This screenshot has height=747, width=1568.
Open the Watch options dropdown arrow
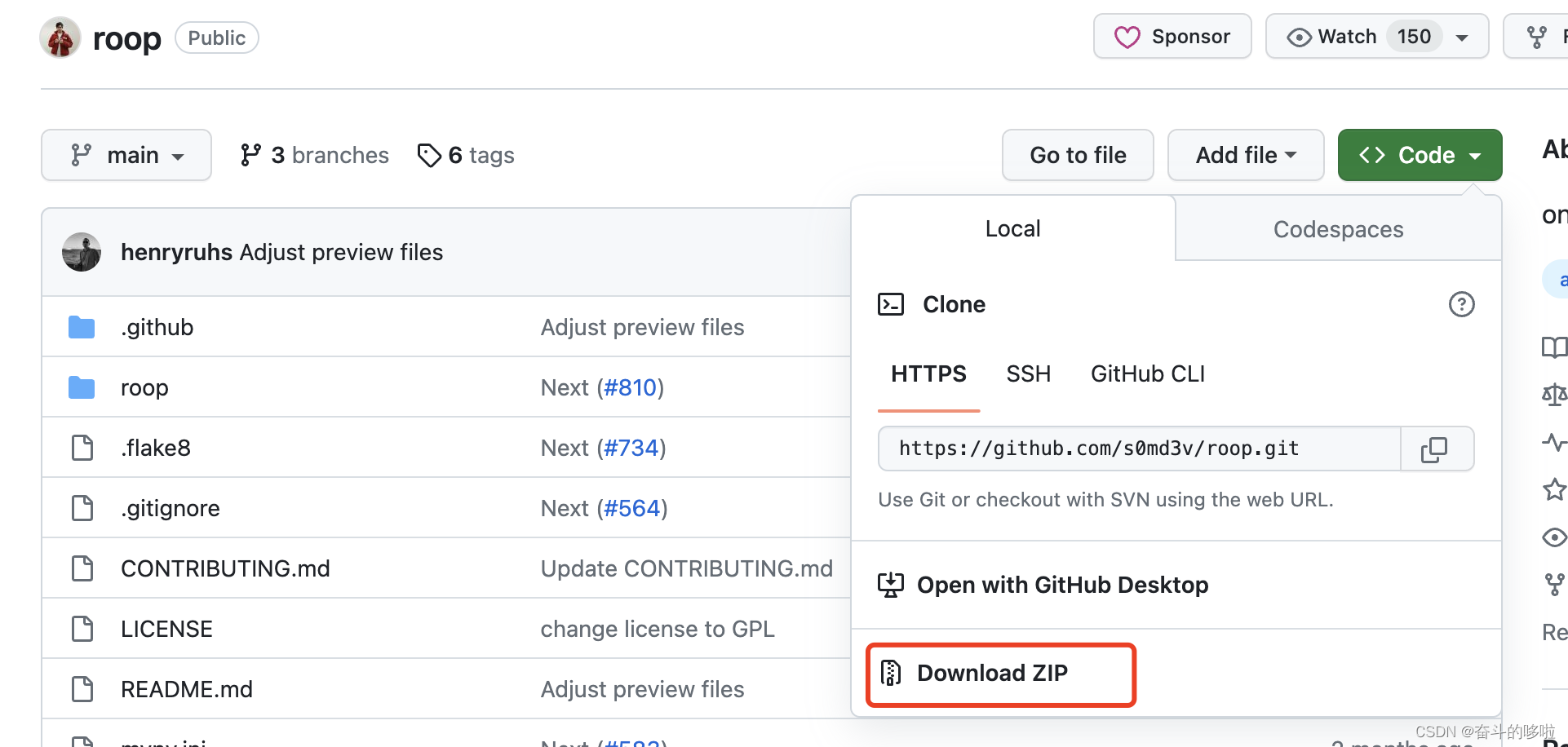pos(1462,38)
